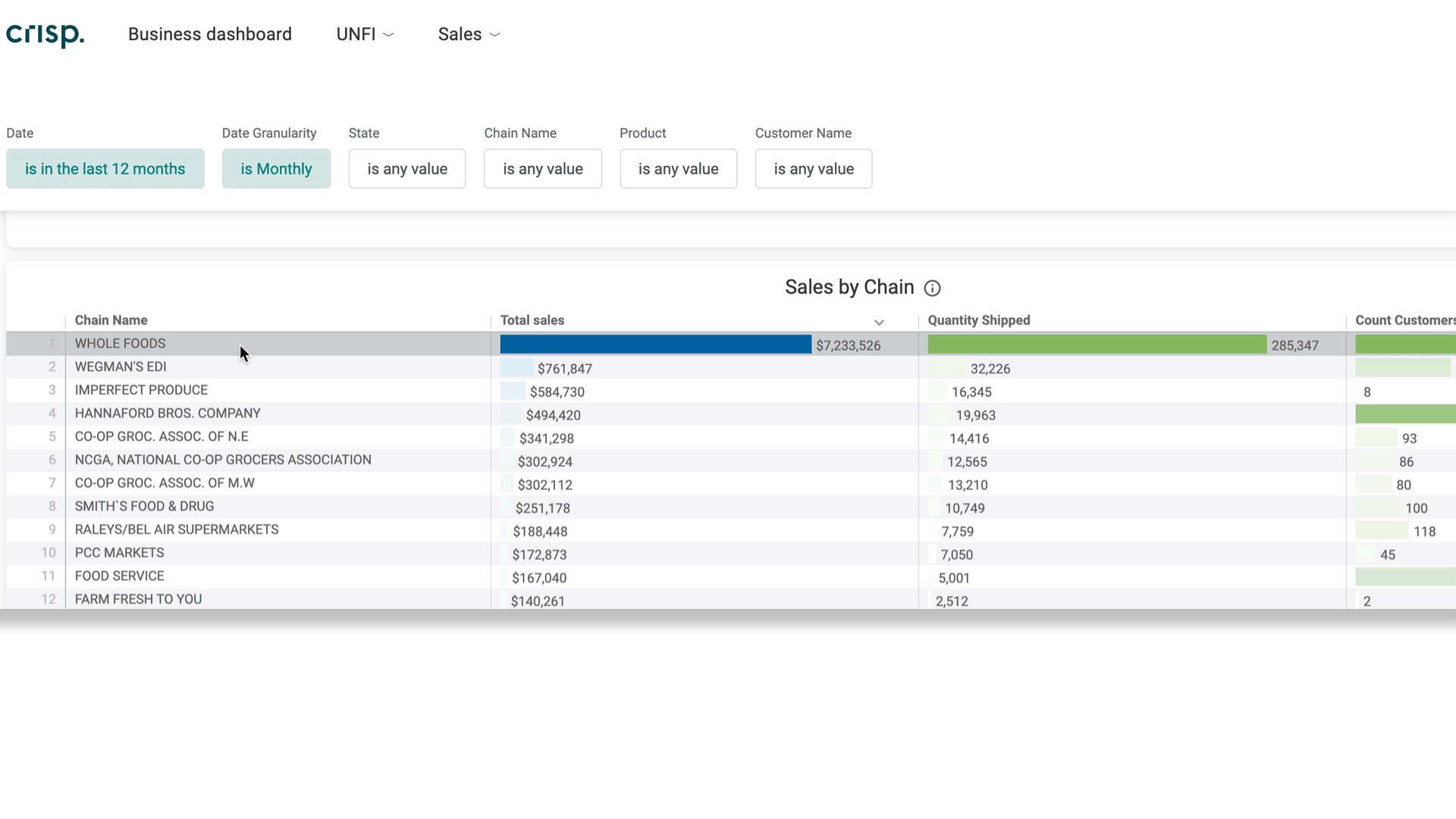Image resolution: width=1456 pixels, height=819 pixels.
Task: Click 14,416 quantity shipped value
Action: (969, 439)
